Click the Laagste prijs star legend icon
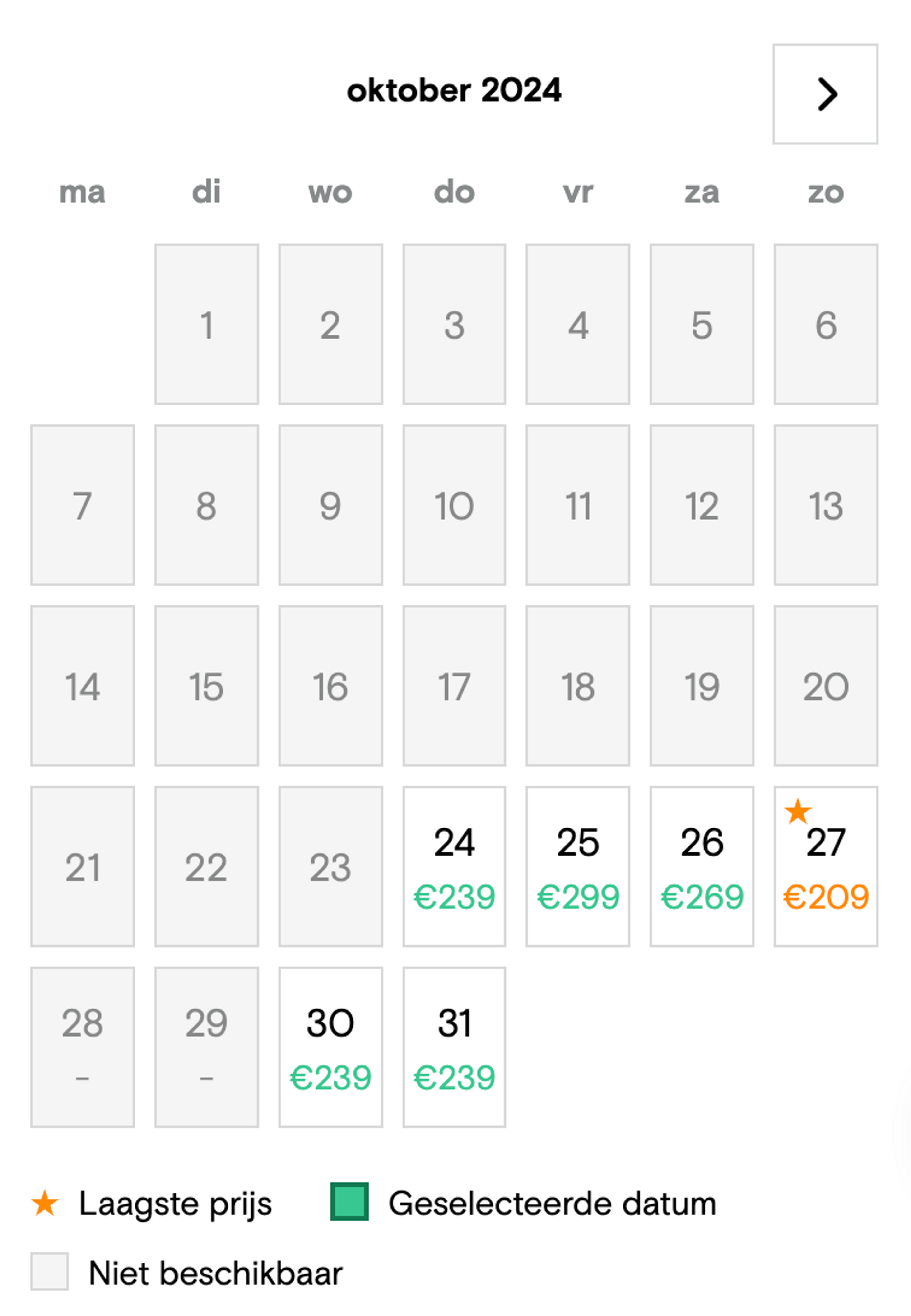The image size is (911, 1316). (45, 1203)
